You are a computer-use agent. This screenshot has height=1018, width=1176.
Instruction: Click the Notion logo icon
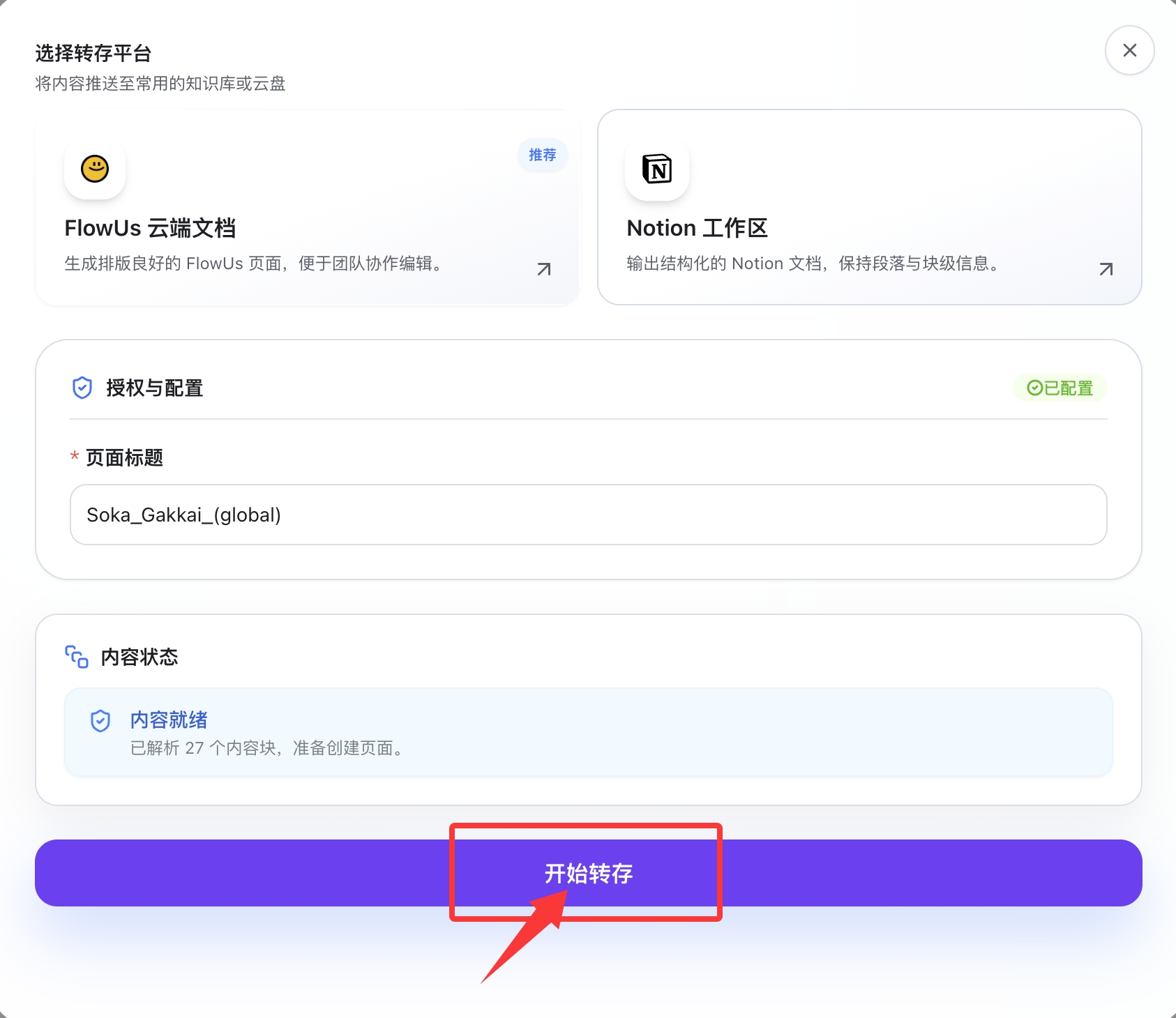tap(656, 169)
